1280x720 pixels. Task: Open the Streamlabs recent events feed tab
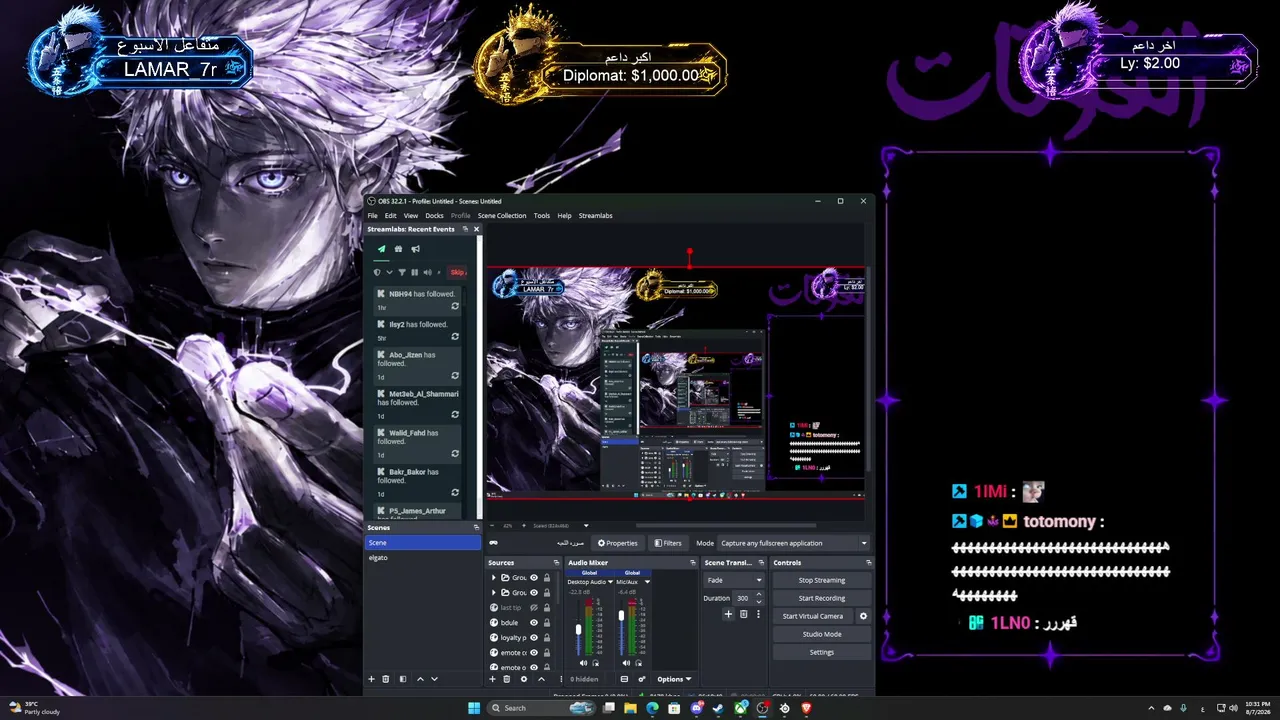point(381,249)
